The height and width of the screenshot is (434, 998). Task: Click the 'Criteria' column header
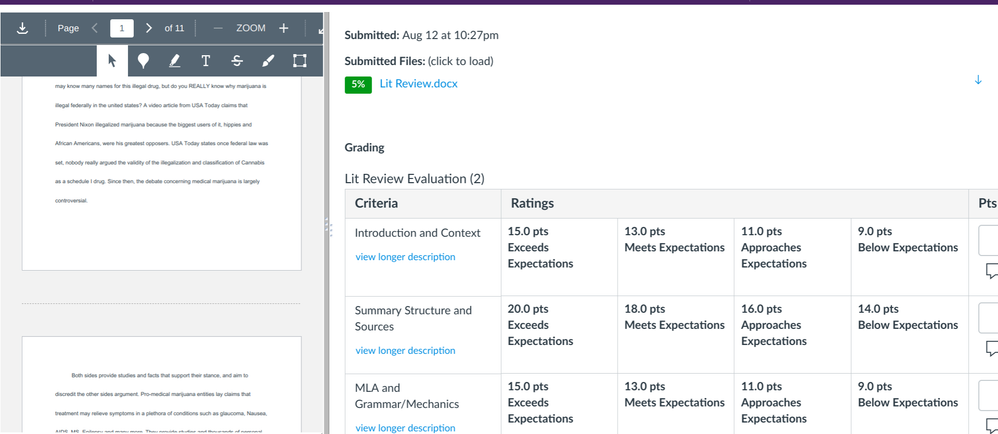[377, 204]
